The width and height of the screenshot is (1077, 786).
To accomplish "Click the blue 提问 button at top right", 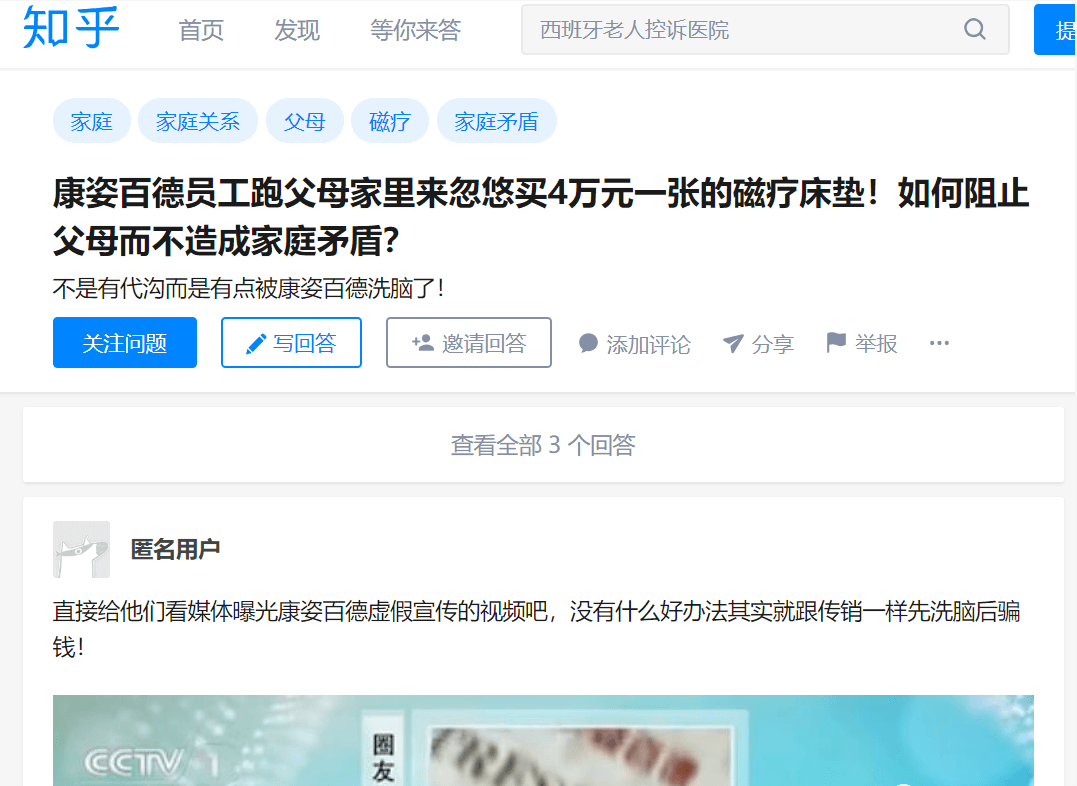I will (1055, 30).
